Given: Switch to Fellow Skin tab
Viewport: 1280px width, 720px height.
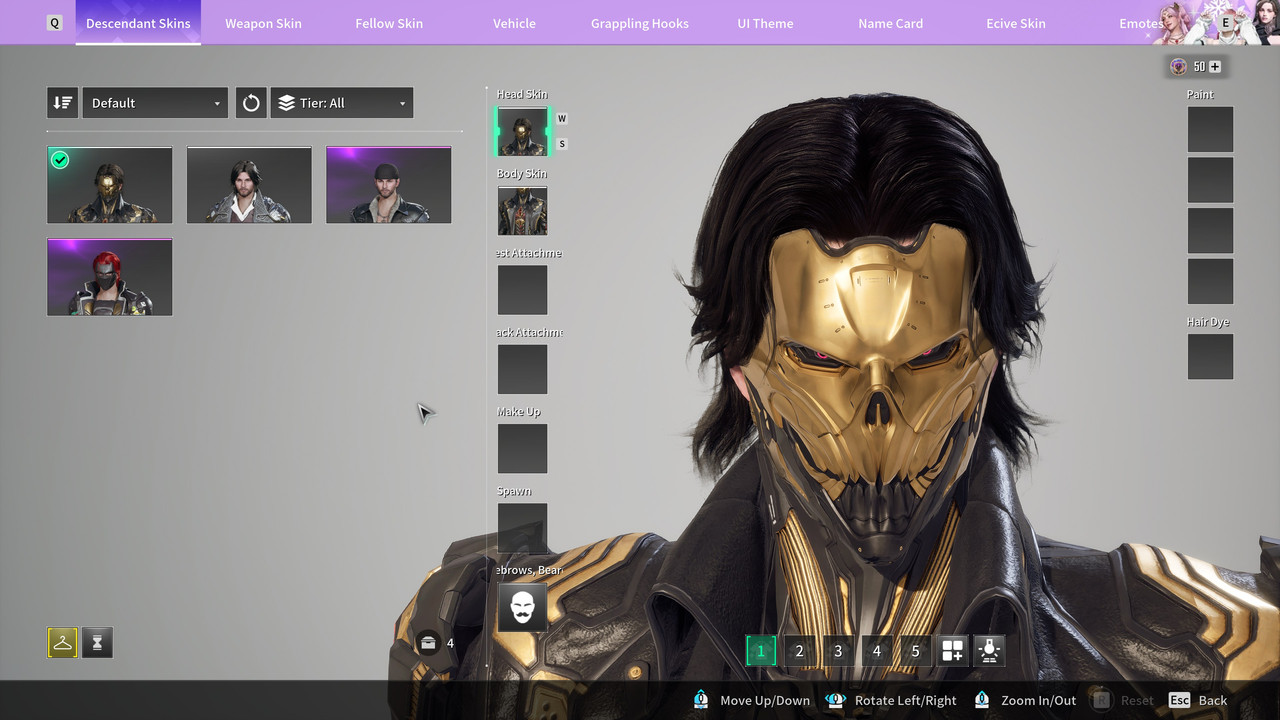Looking at the screenshot, I should point(389,23).
